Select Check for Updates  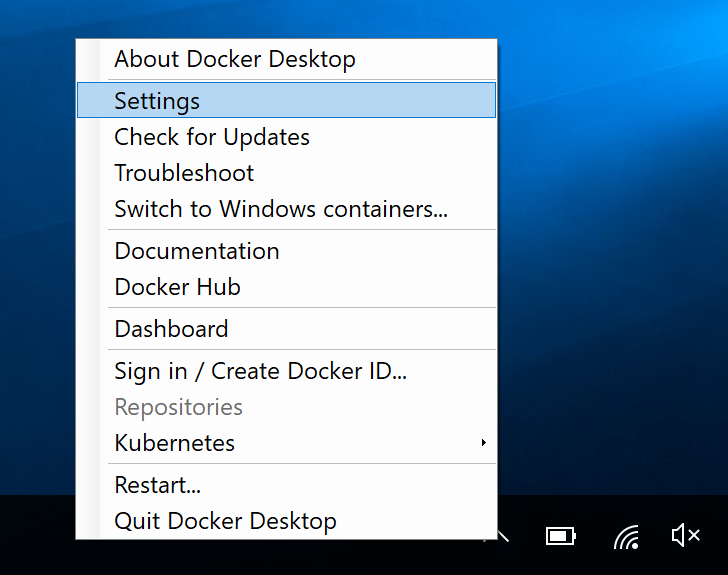(x=286, y=137)
